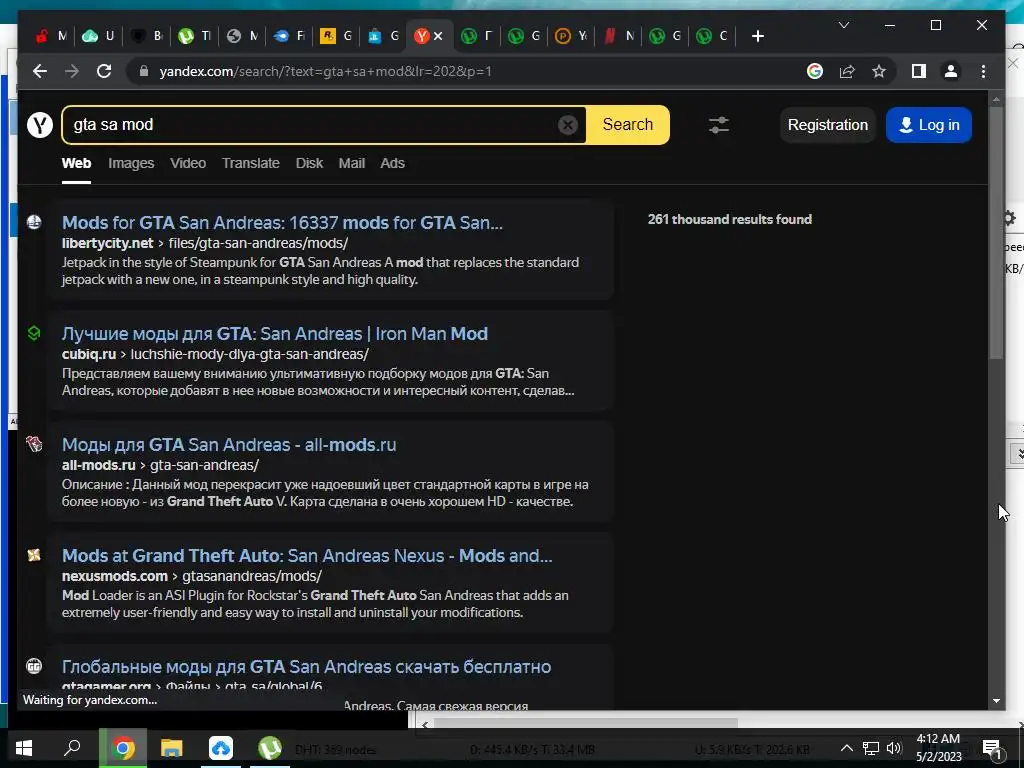Open the Iron Man Mod cubiq.ru result
1024x768 pixels.
coord(274,334)
